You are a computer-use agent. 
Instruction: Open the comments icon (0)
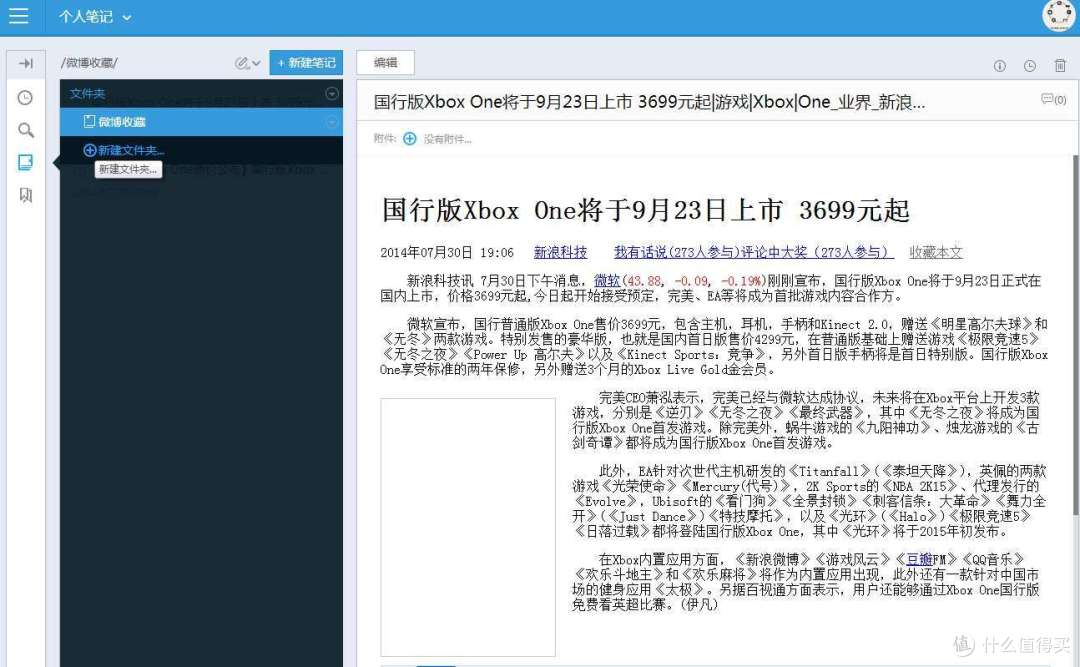[1053, 99]
